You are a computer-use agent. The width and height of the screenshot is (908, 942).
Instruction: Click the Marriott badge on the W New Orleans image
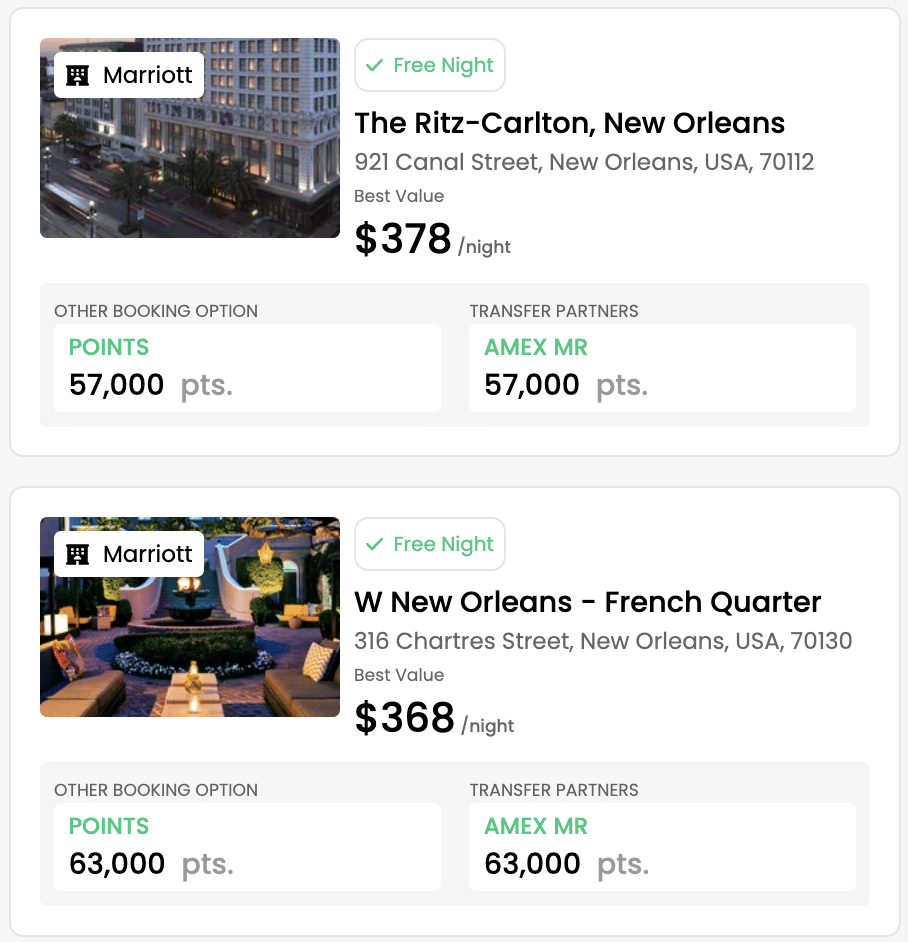click(x=129, y=554)
